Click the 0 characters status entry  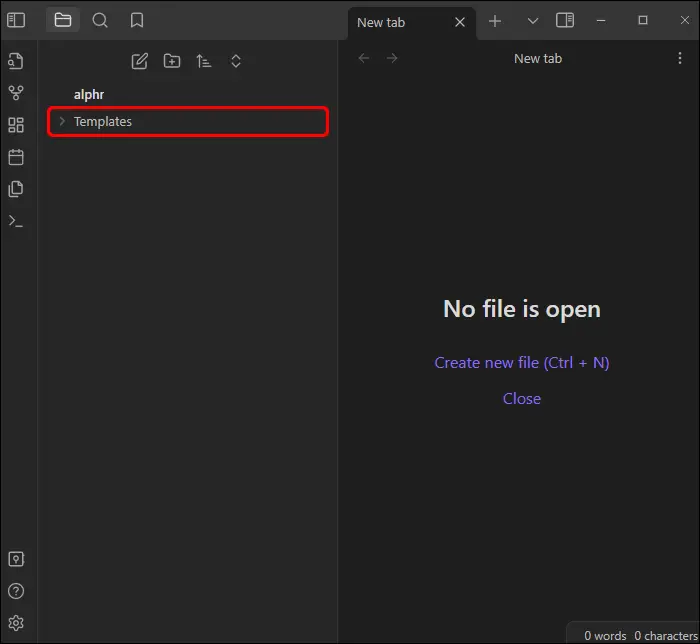[666, 636]
